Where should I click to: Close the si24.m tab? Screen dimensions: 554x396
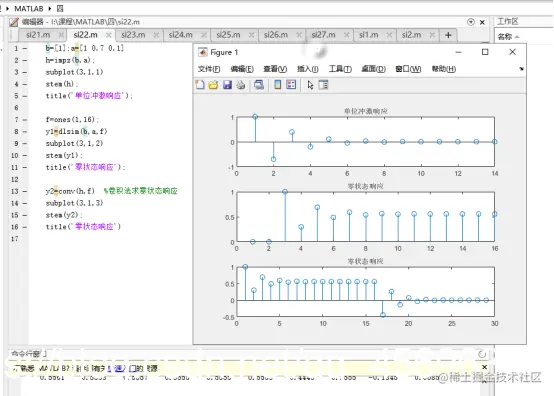tap(204, 35)
